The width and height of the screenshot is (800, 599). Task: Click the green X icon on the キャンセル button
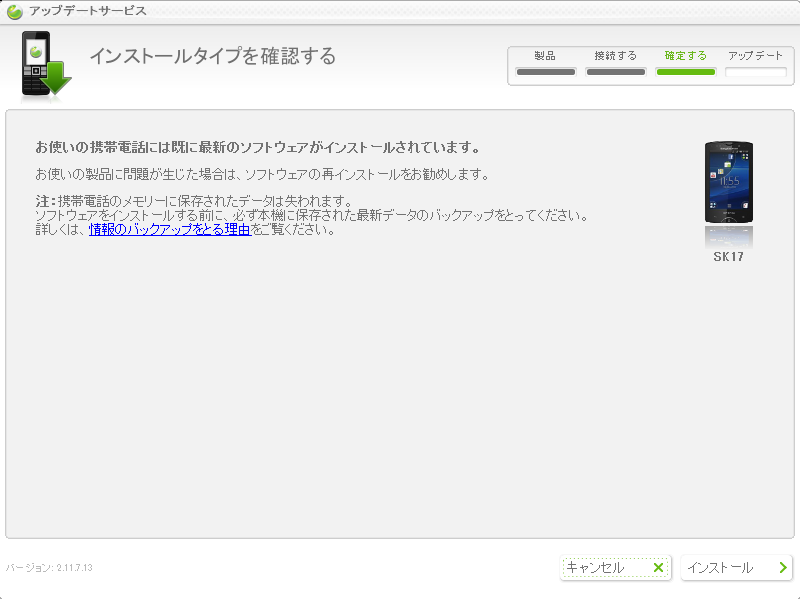pos(658,567)
